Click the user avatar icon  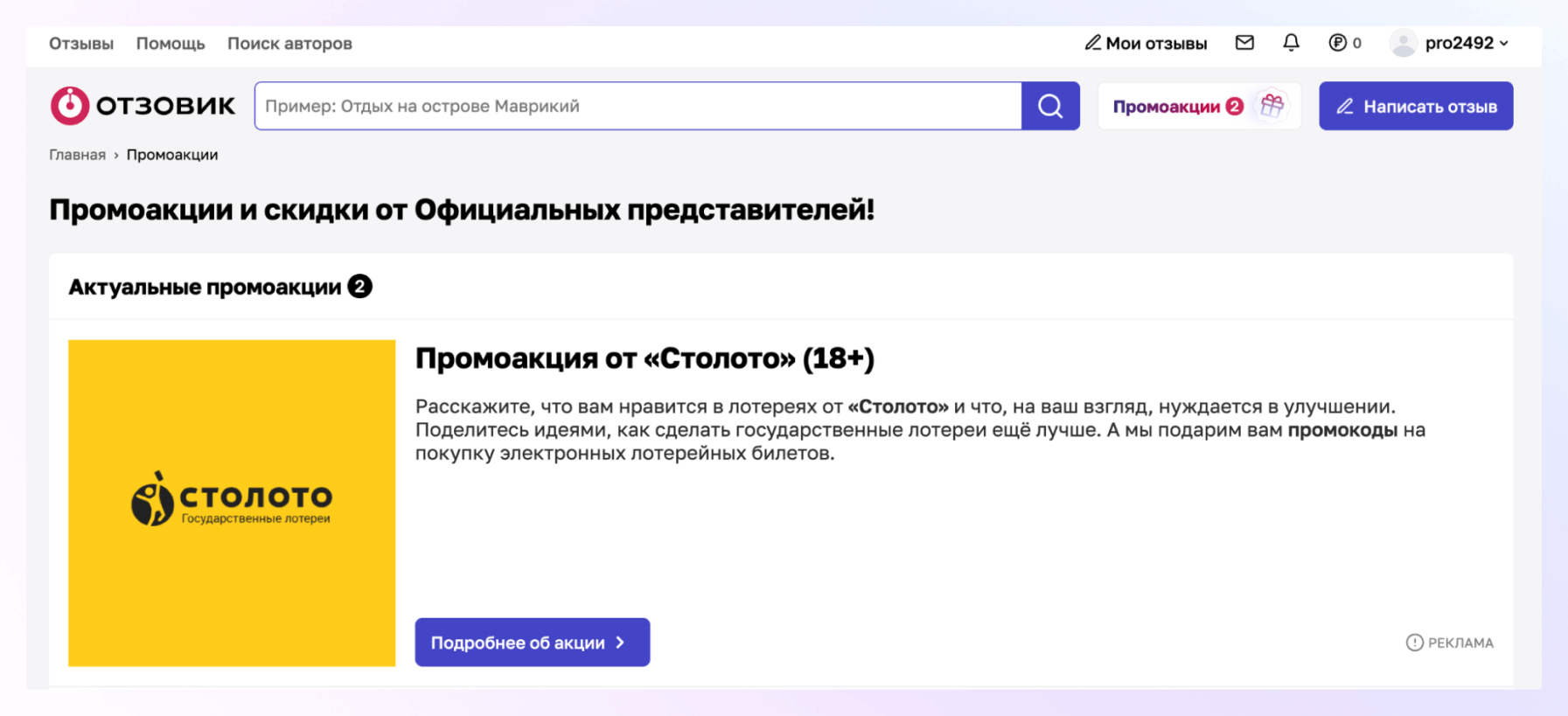(1403, 43)
